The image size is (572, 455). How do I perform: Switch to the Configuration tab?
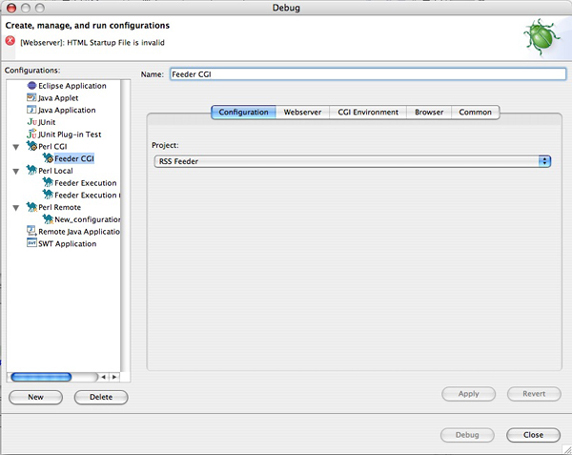click(243, 112)
